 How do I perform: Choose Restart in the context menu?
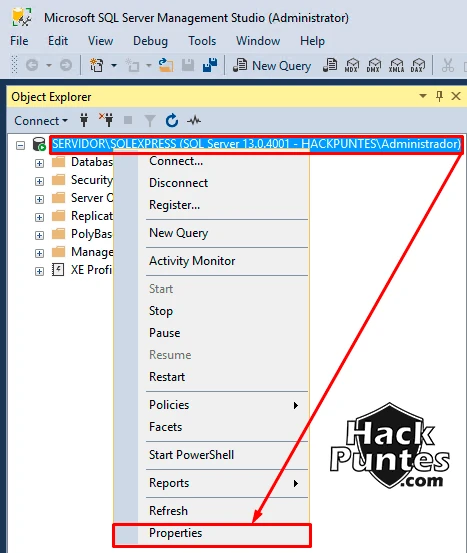tap(211, 377)
